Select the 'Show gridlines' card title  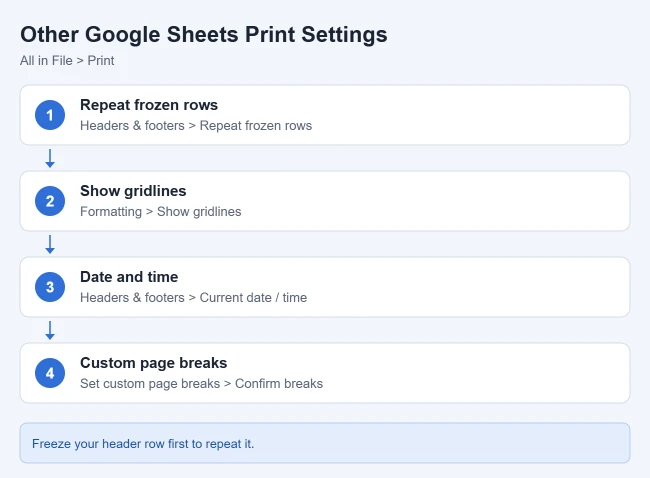pos(133,191)
